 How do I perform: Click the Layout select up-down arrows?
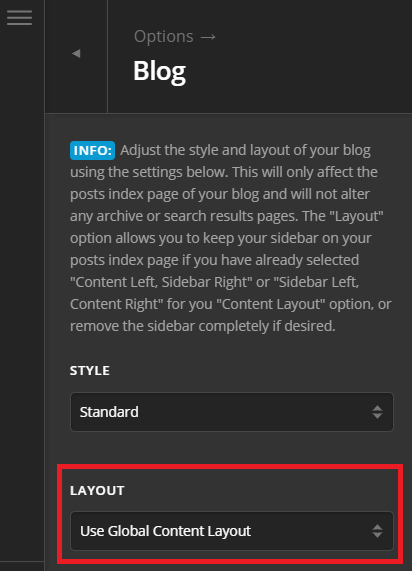377,531
